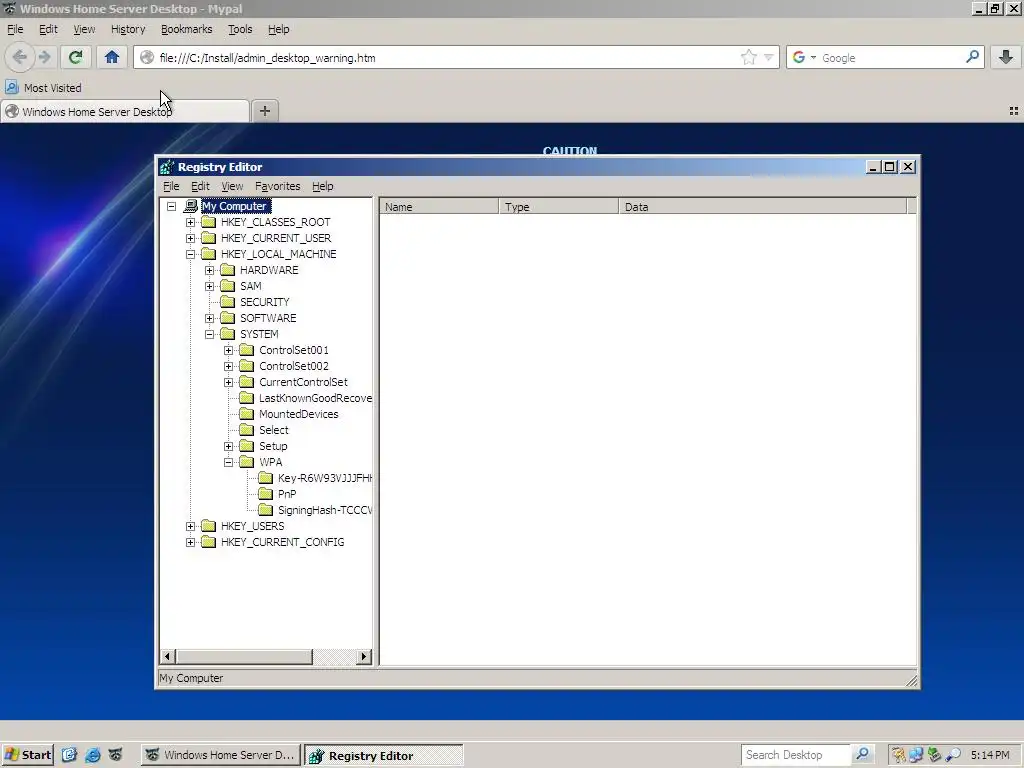Click the network computers tray icon
The image size is (1024, 768).
916,755
